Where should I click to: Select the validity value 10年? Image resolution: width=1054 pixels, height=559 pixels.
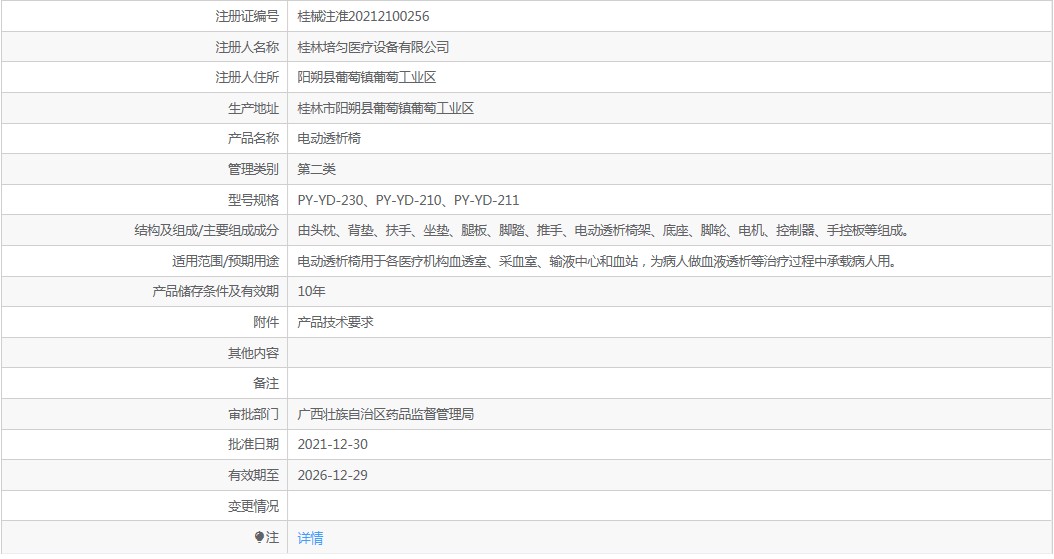pos(311,292)
